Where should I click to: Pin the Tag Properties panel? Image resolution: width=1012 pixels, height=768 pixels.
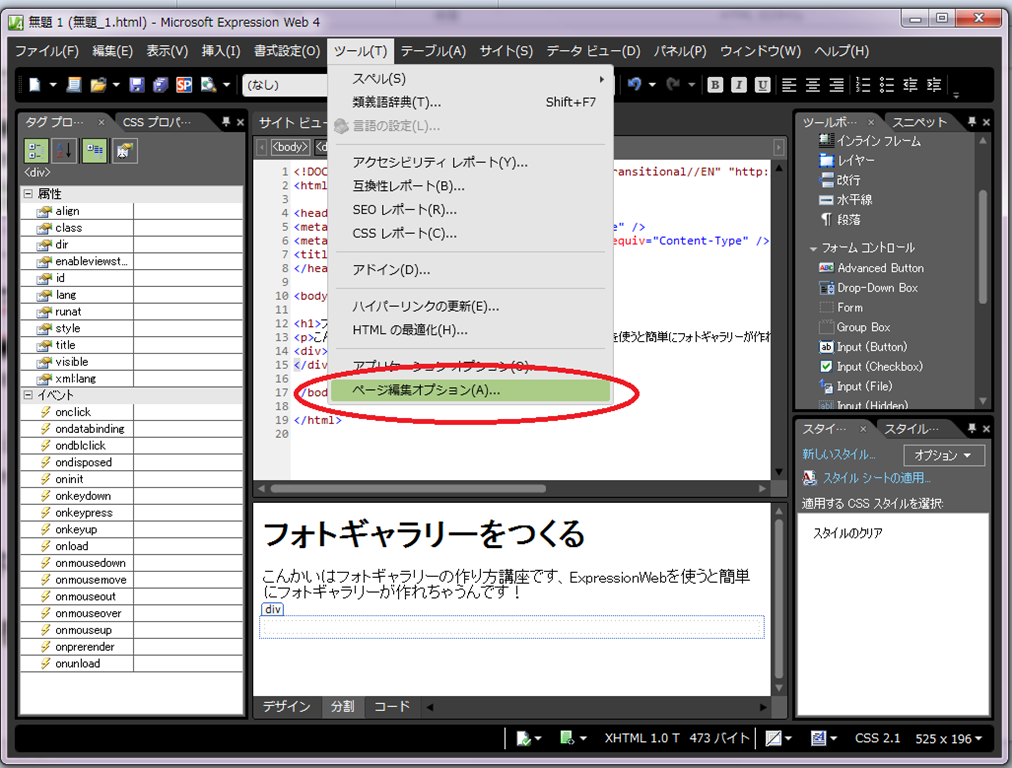click(x=226, y=121)
